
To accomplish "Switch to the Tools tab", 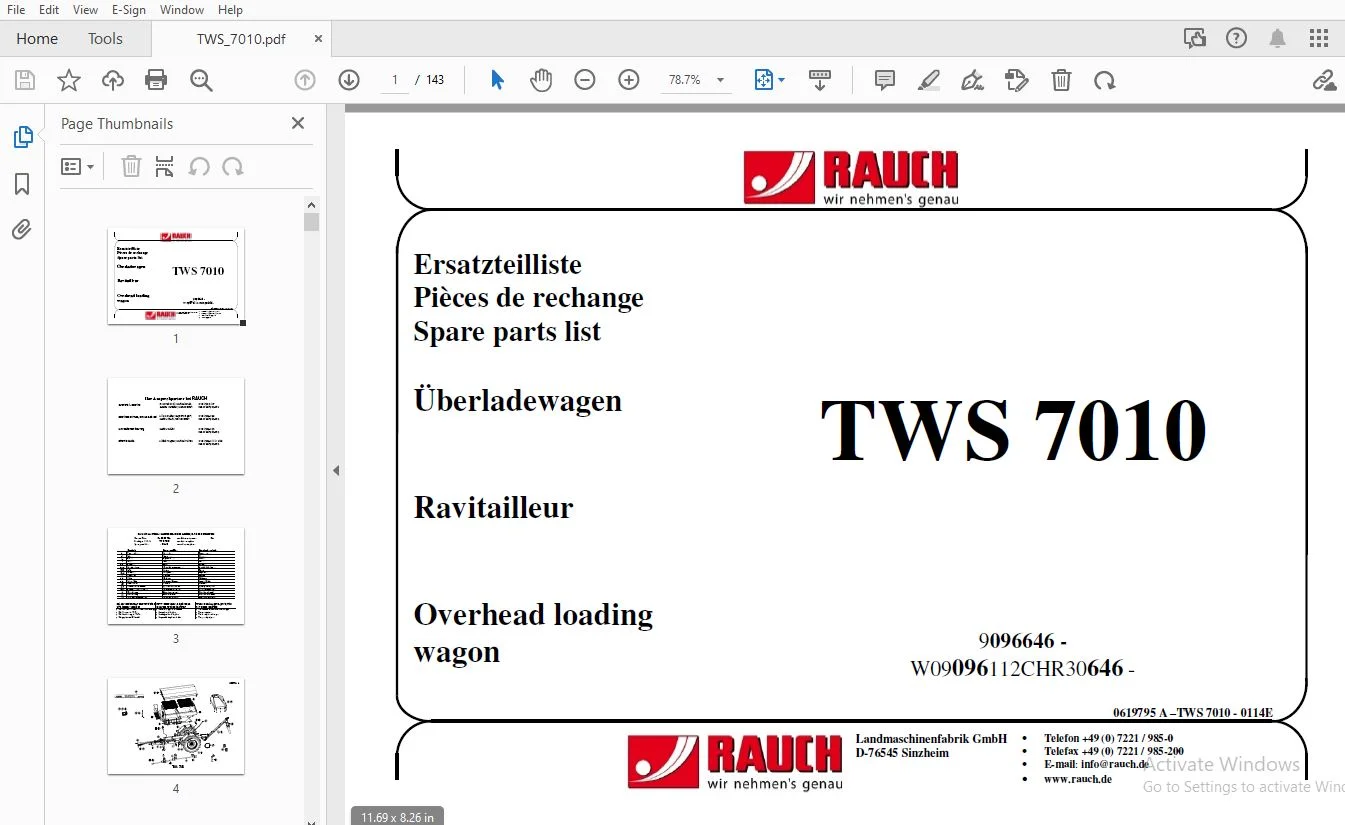I will (x=105, y=39).
